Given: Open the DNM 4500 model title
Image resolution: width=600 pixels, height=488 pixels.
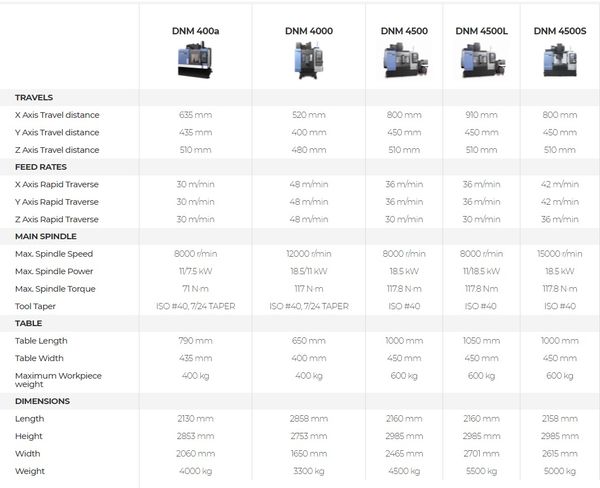Looking at the screenshot, I should pyautogui.click(x=405, y=31).
